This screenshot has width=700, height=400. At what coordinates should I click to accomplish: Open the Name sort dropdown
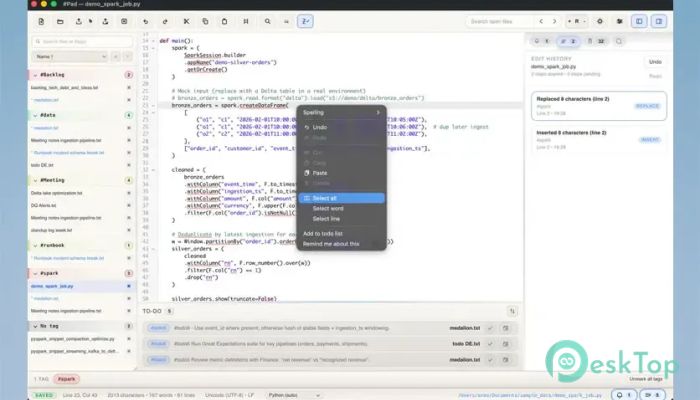pyautogui.click(x=70, y=57)
